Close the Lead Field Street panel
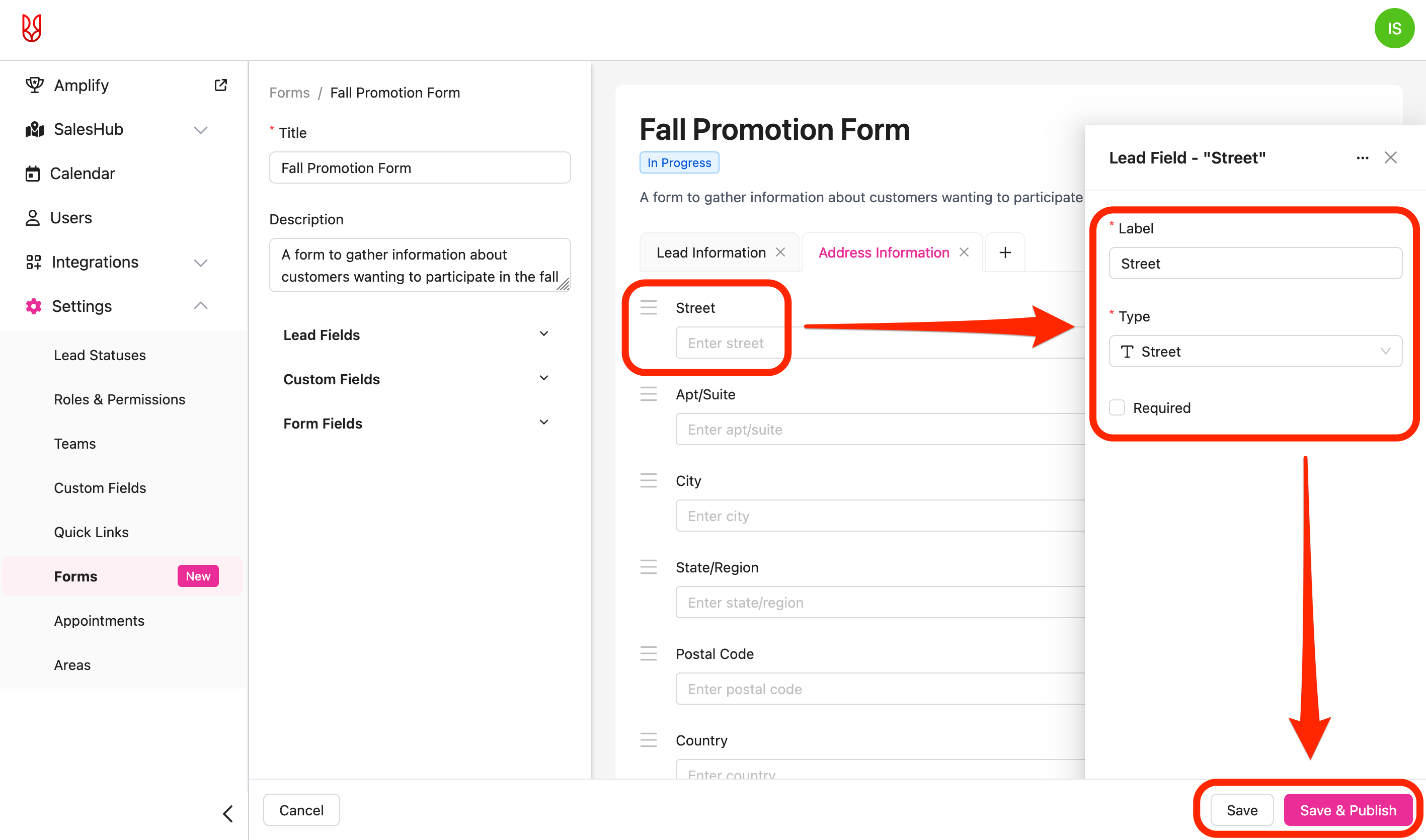Screen dimensions: 1426x840 coord(1390,158)
